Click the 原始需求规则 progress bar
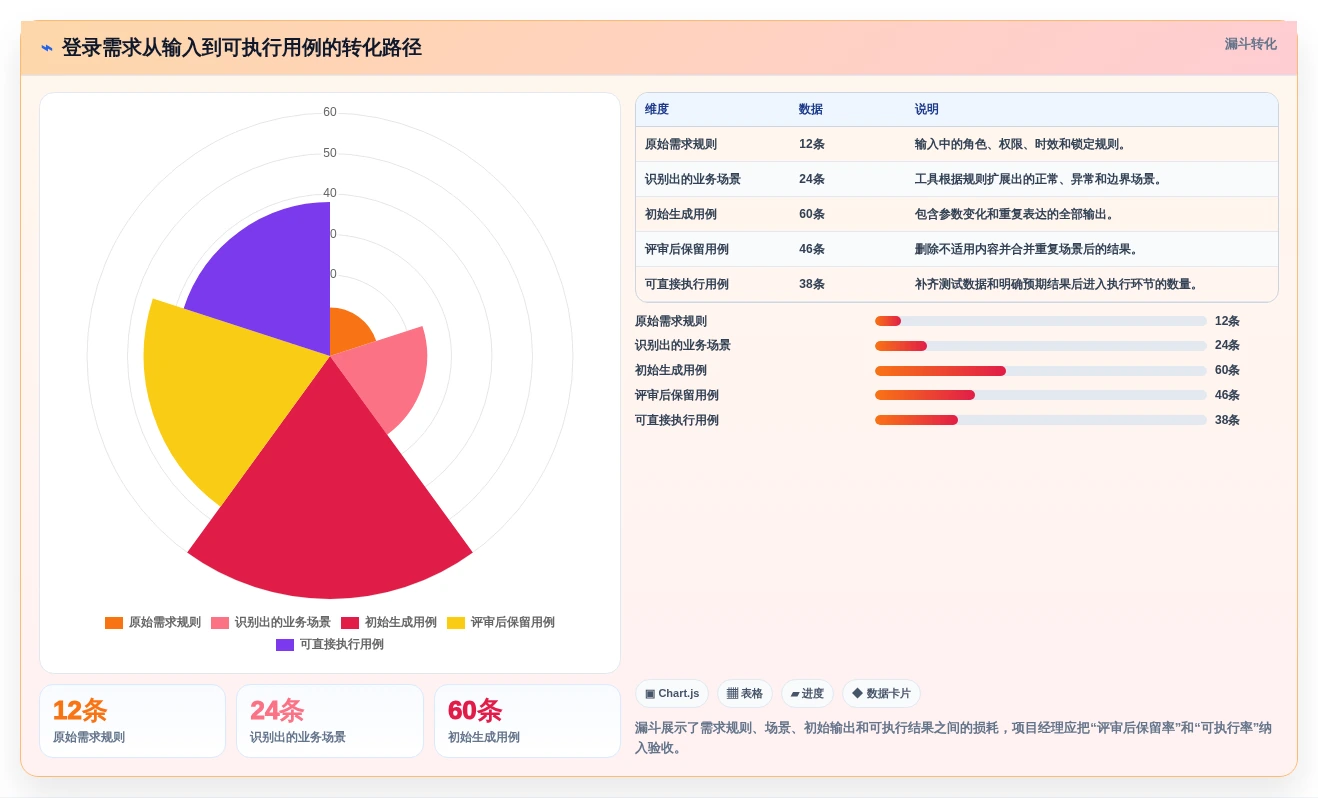This screenshot has height=798, width=1318. [1041, 321]
